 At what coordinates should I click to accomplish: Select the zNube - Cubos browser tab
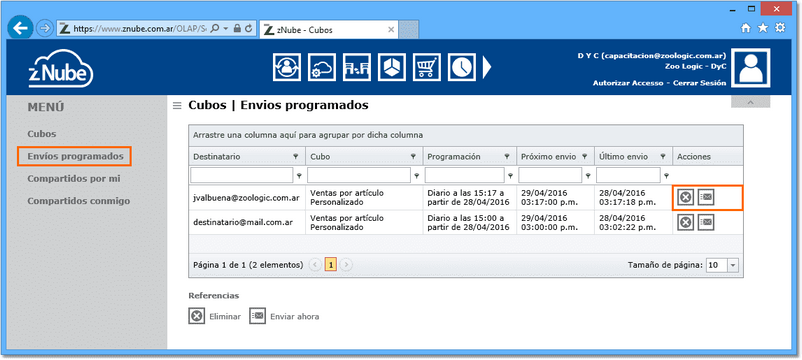(x=329, y=30)
